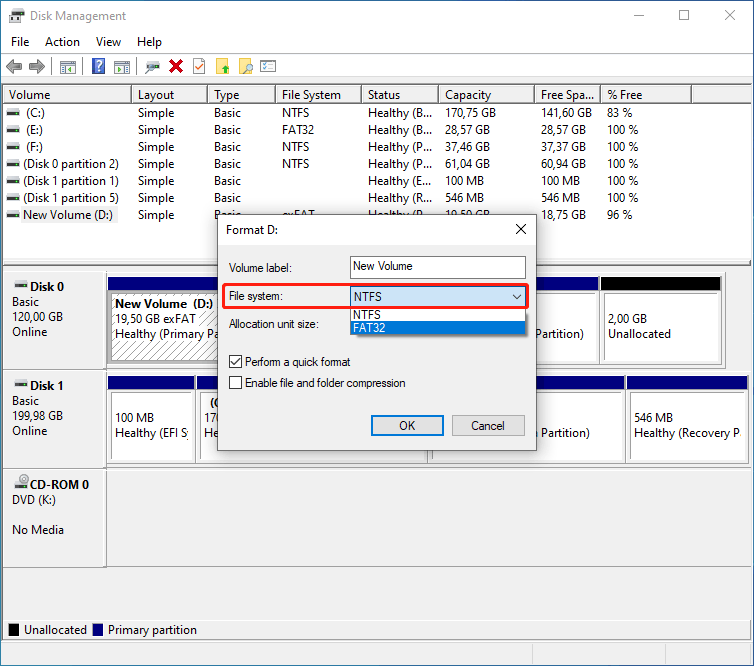Screen dimensions: 754x666
Task: Close the Format D: dialog
Action: point(521,229)
